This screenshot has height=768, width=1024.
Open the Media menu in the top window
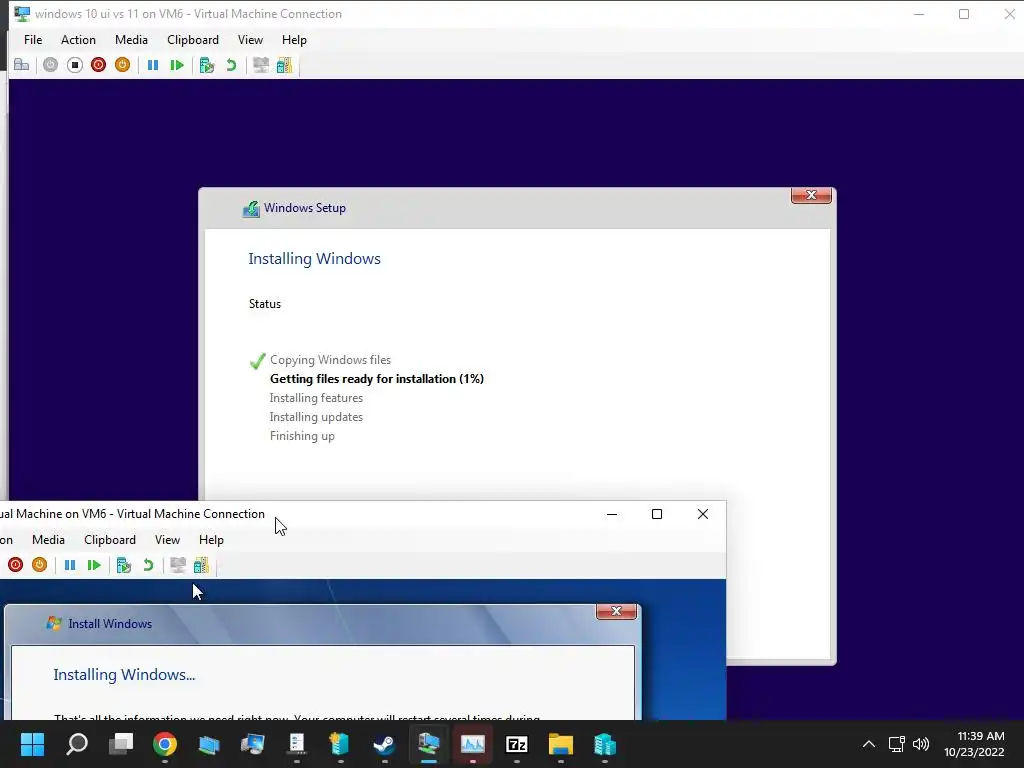coord(131,40)
